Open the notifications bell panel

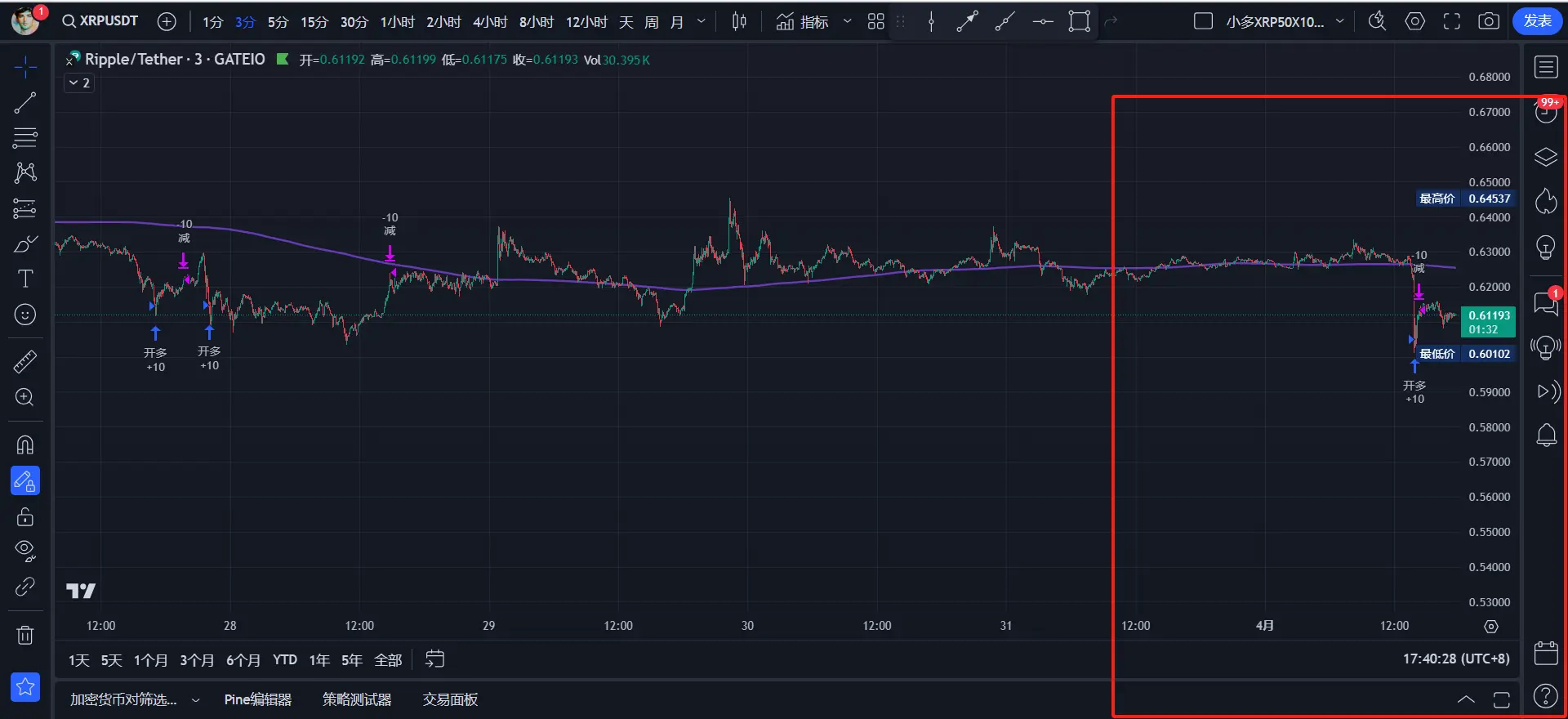point(1546,435)
